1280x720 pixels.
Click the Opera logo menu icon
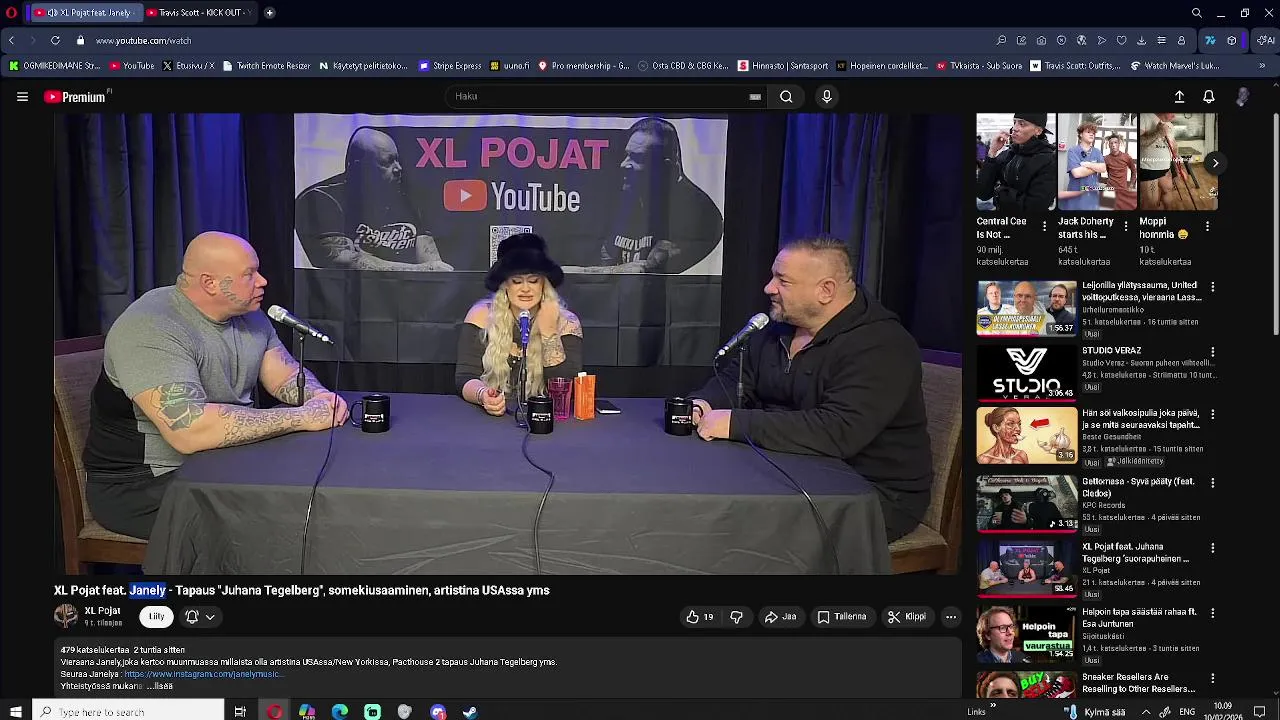pyautogui.click(x=11, y=13)
